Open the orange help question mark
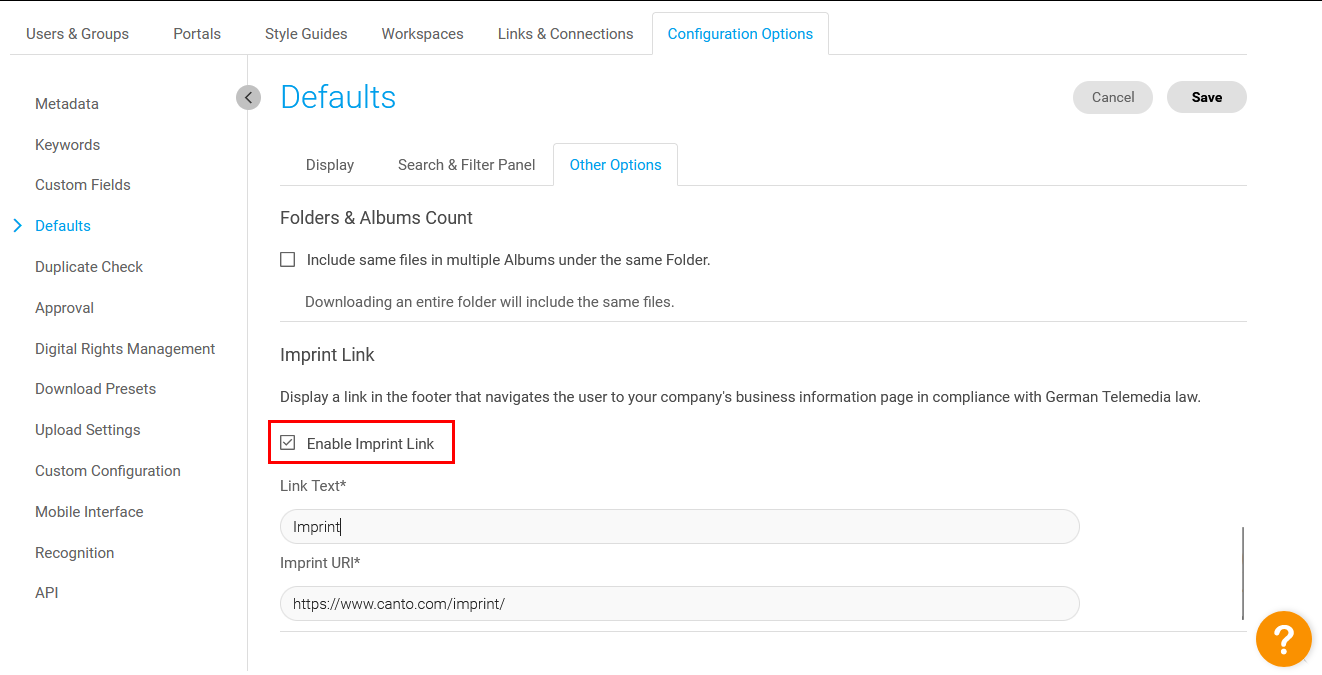 point(1284,638)
